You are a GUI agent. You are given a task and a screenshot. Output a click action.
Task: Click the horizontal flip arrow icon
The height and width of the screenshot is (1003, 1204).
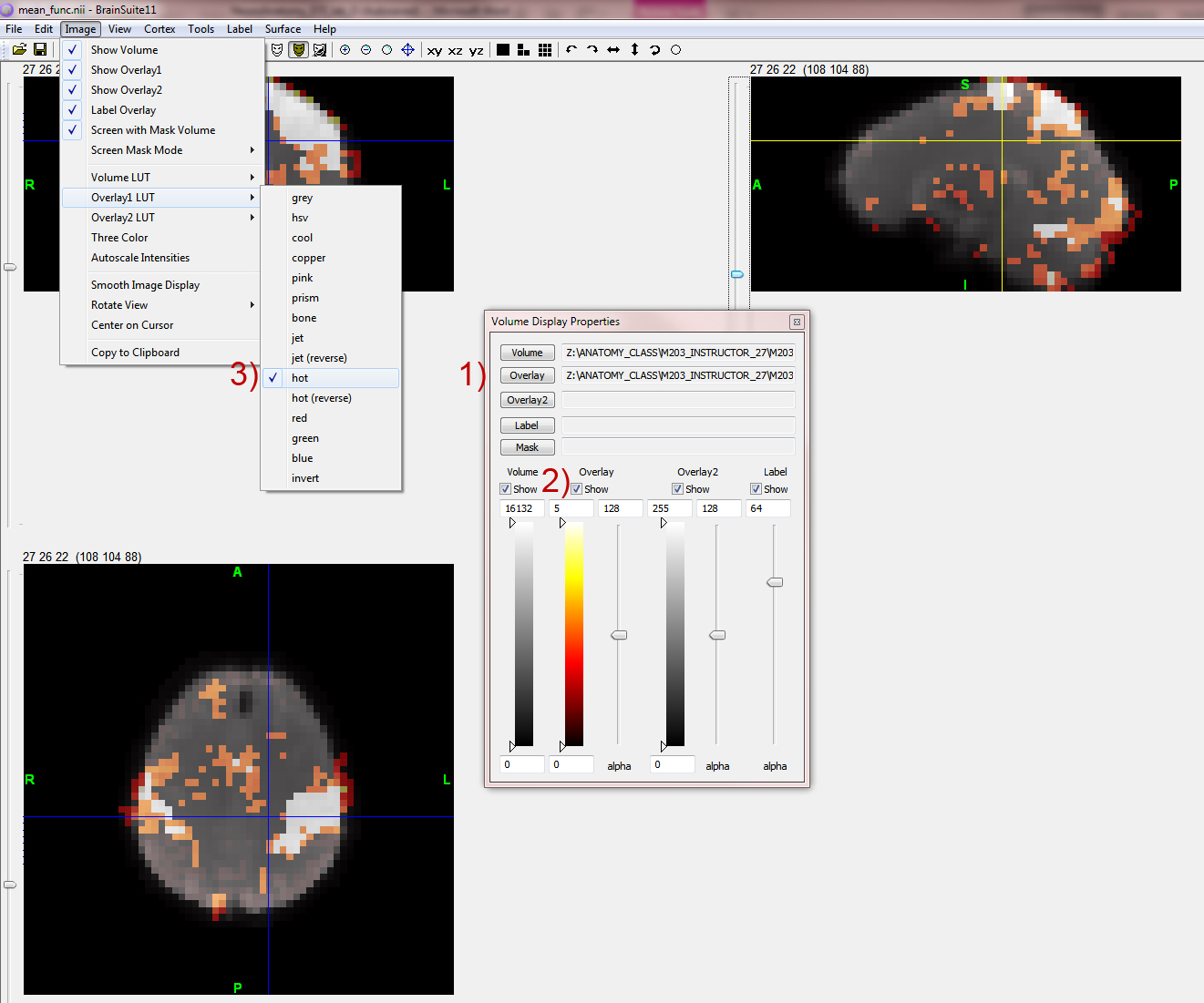[613, 50]
